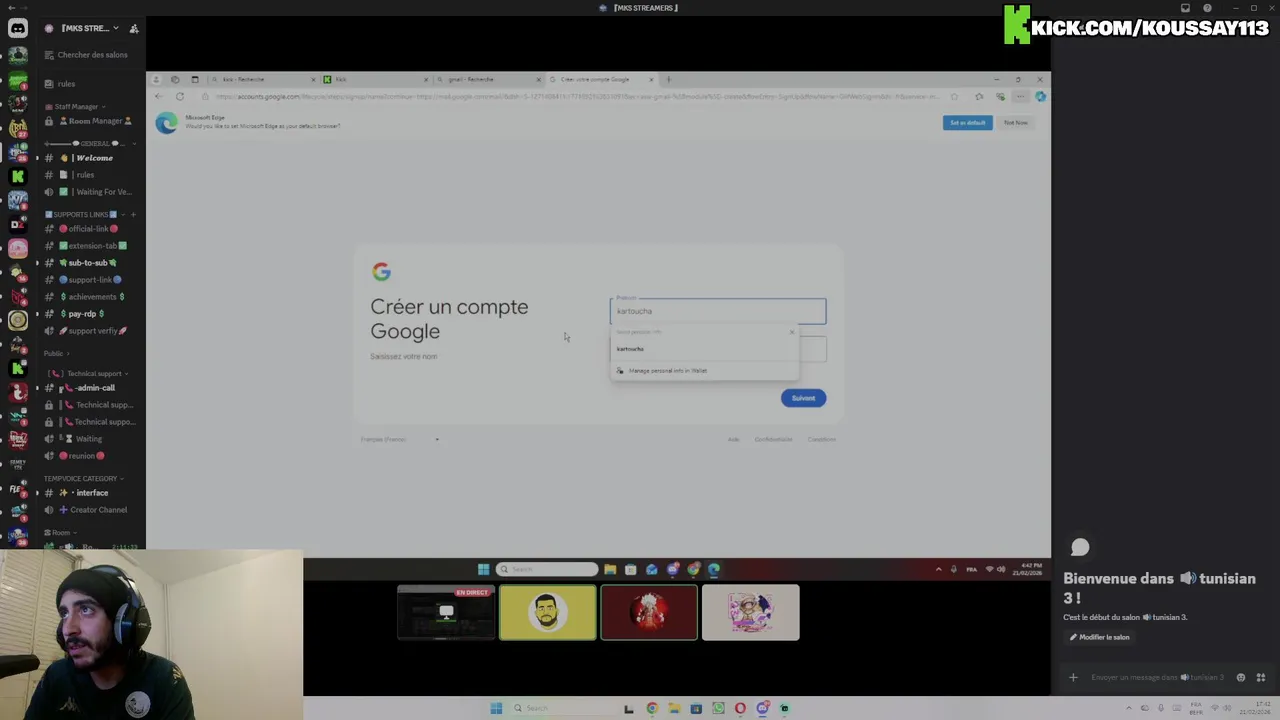Open the Welcome channel
Image resolution: width=1280 pixels, height=720 pixels.
click(x=90, y=158)
